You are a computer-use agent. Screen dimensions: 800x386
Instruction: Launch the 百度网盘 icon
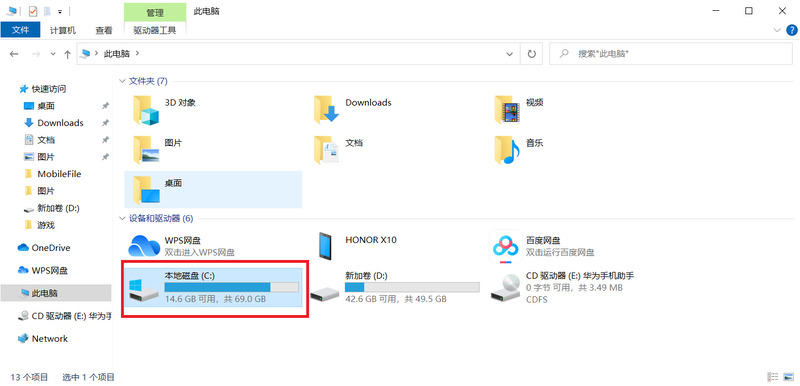pyautogui.click(x=506, y=246)
